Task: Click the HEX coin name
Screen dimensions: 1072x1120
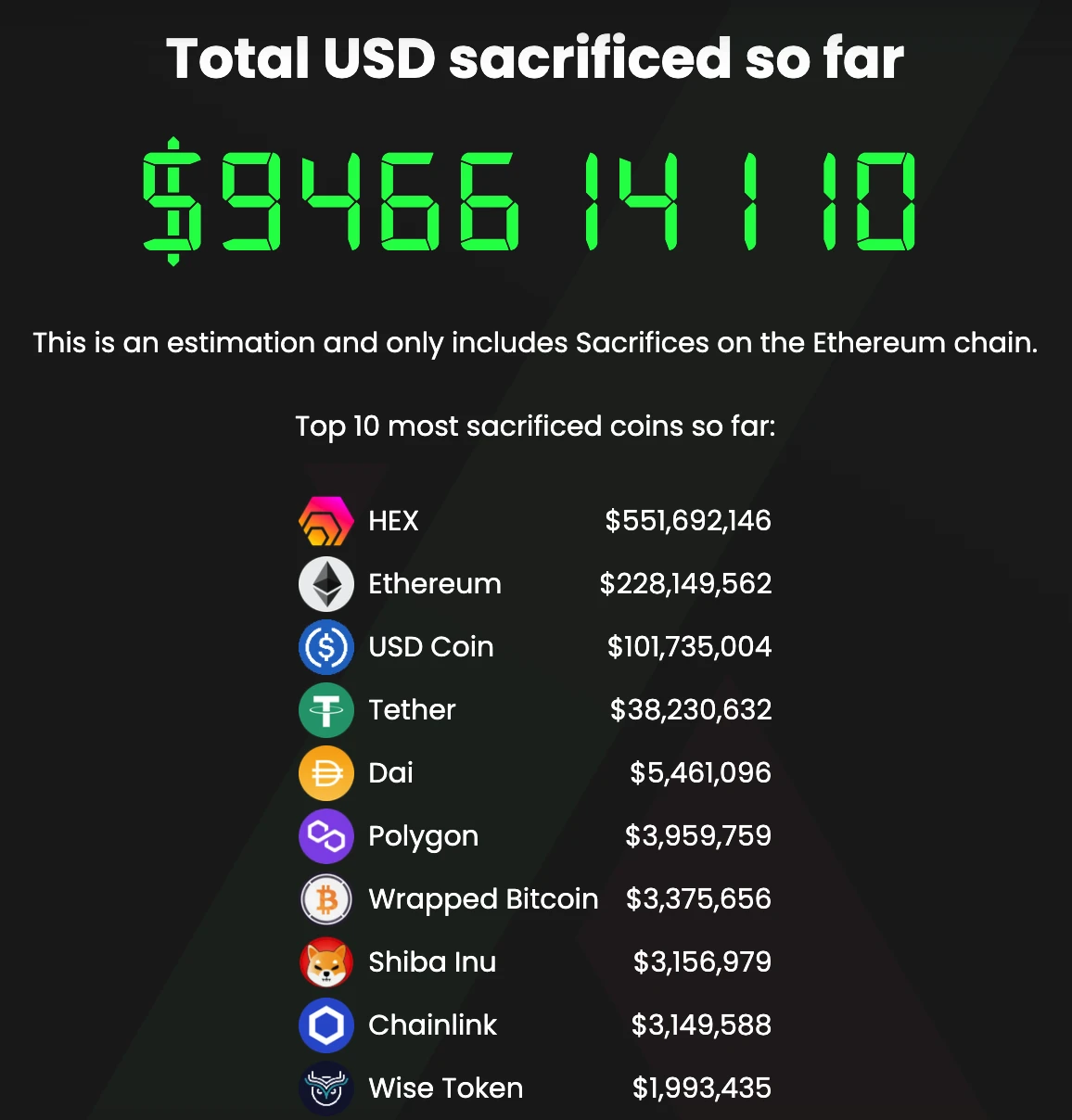Action: click(x=393, y=521)
